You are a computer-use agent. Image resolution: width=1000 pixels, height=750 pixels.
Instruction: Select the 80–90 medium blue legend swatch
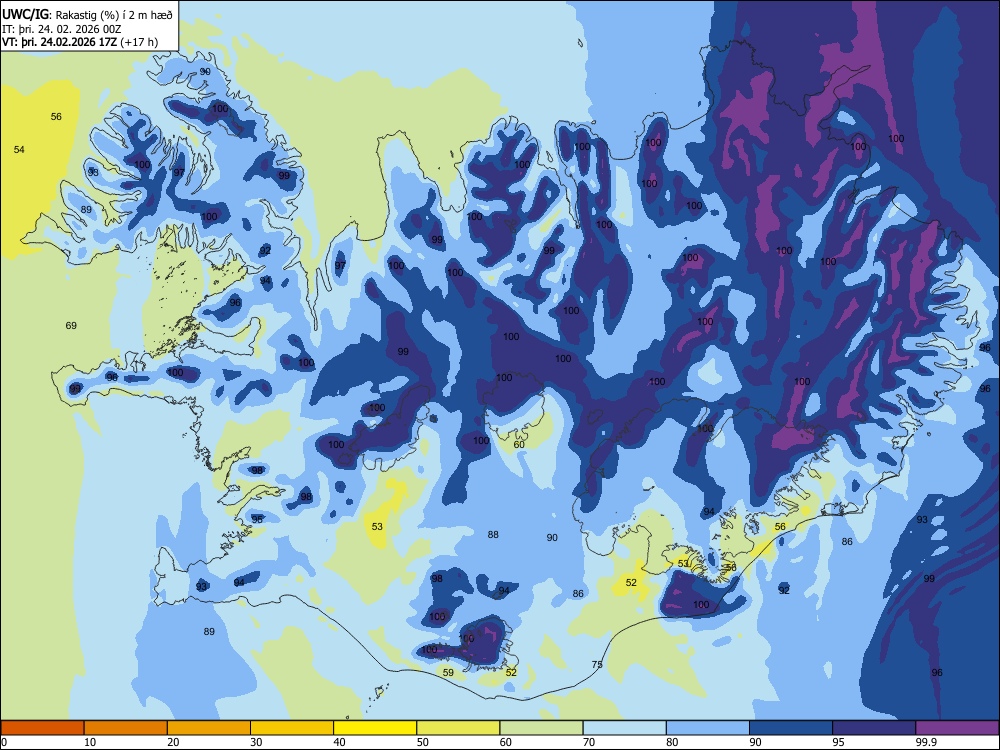708,728
